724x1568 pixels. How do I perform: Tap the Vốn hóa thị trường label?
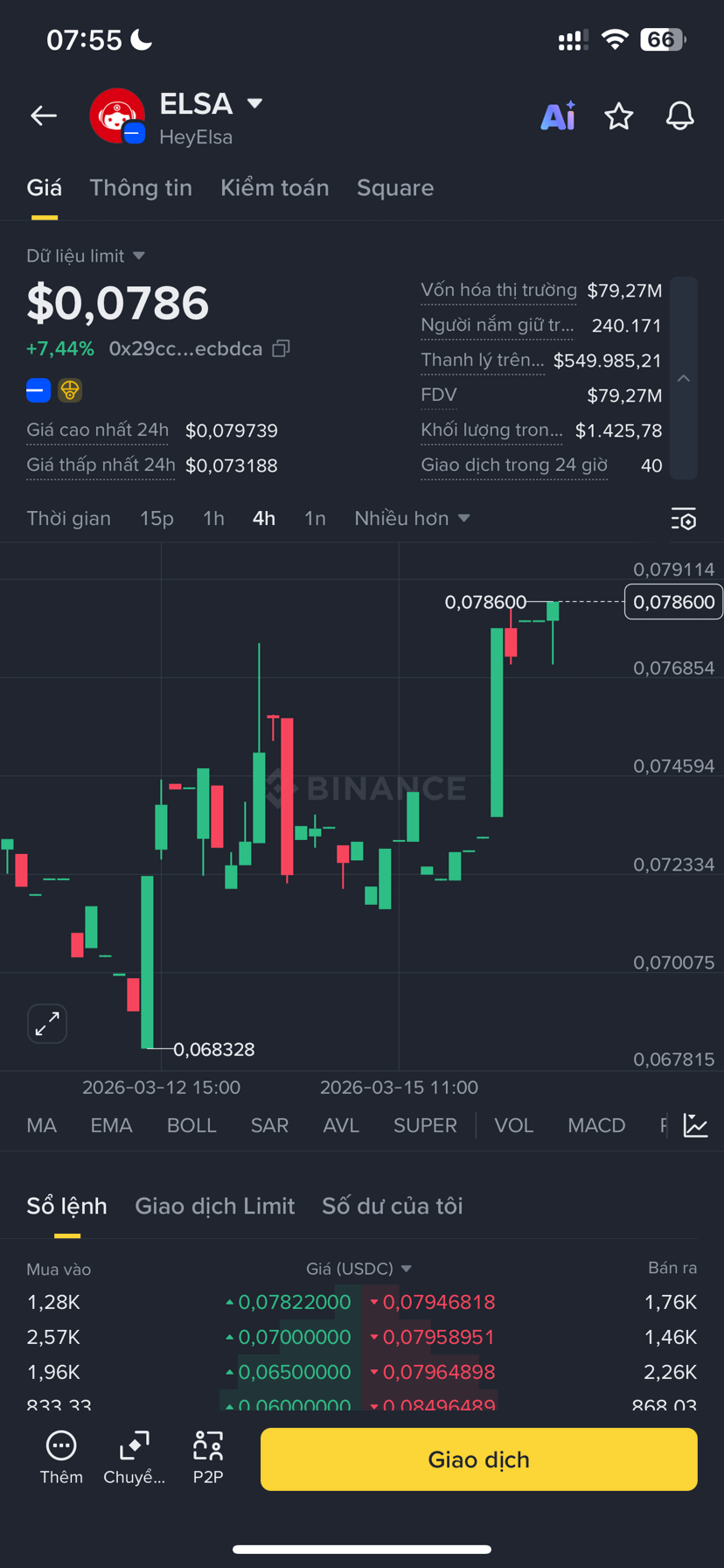pos(498,290)
